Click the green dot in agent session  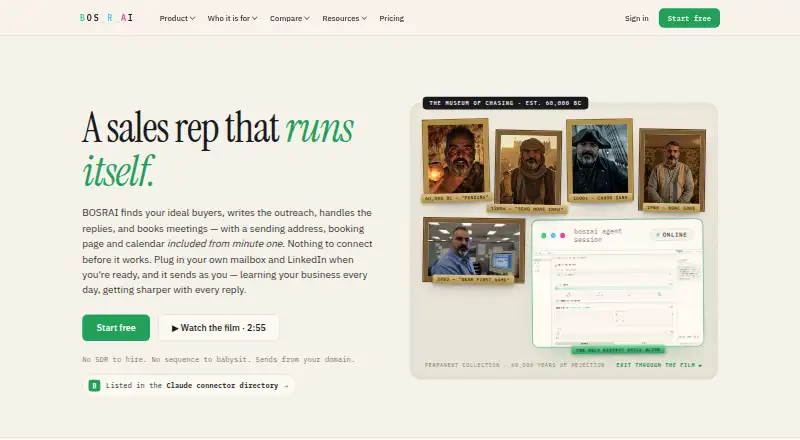click(x=543, y=235)
